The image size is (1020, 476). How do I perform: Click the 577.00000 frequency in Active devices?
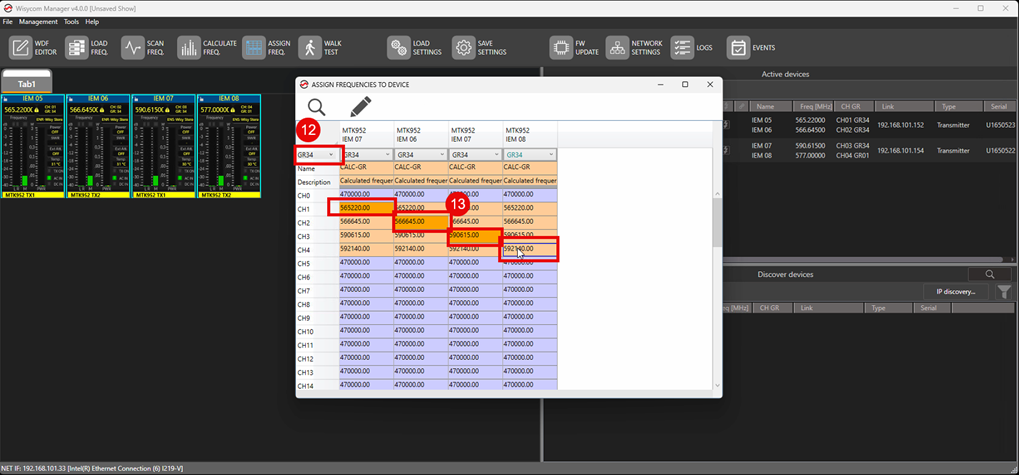click(811, 155)
